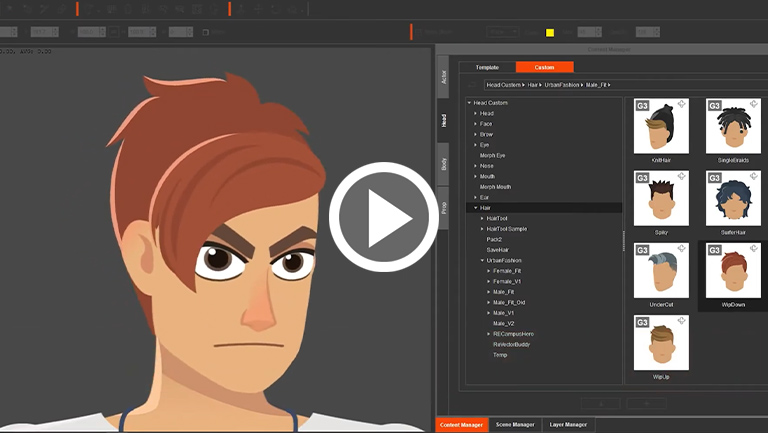Select the Male_Fit_Old folder
The image size is (768, 433).
tap(509, 303)
